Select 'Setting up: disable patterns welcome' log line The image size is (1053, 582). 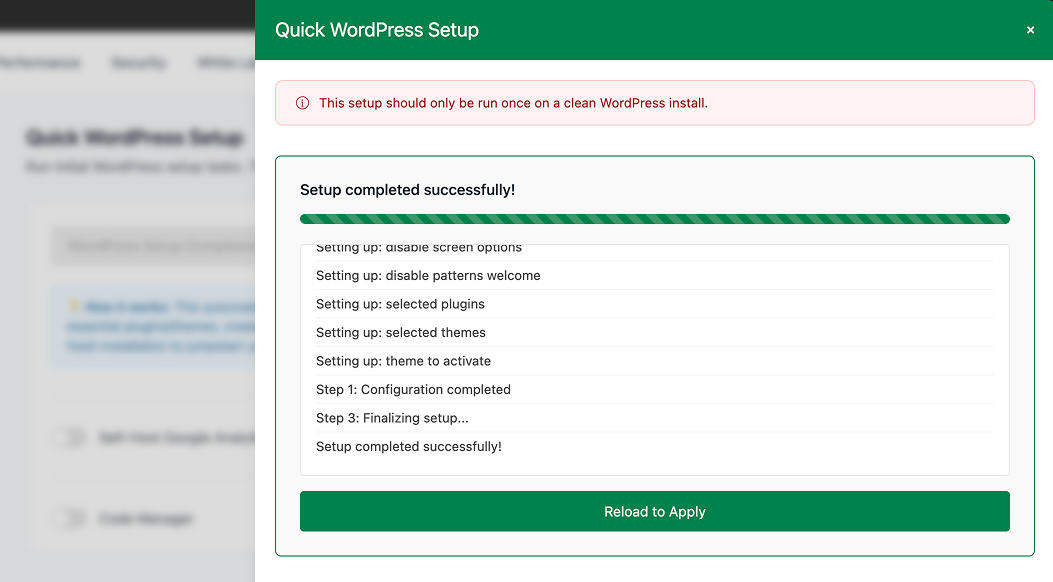[x=655, y=275]
